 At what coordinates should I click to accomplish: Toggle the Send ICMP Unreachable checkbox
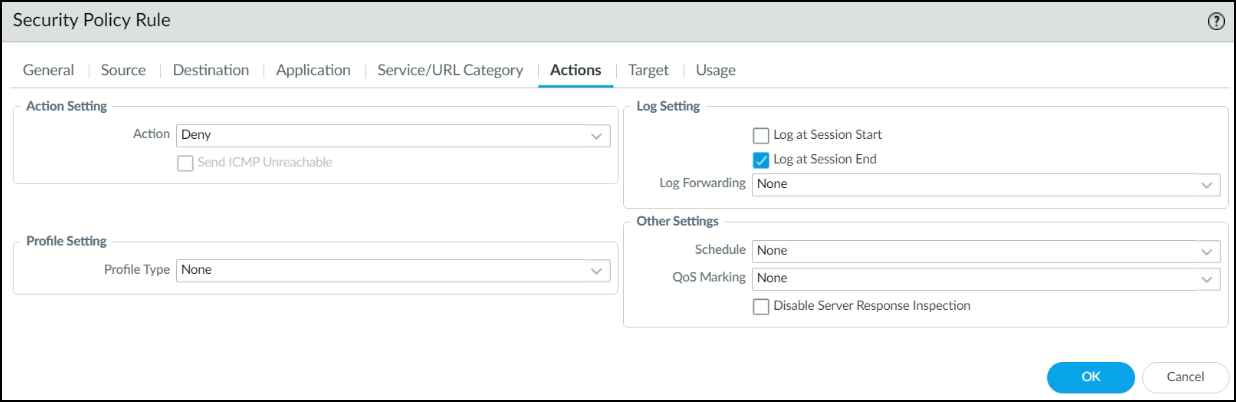pyautogui.click(x=185, y=163)
